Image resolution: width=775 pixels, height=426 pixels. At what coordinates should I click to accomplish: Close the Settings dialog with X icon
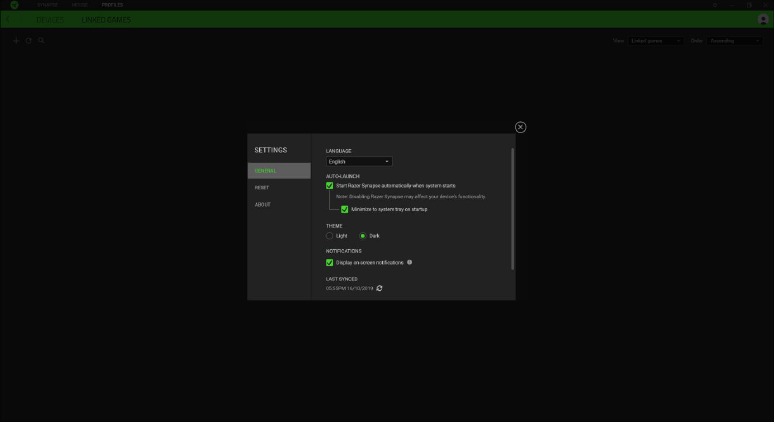[x=520, y=127]
